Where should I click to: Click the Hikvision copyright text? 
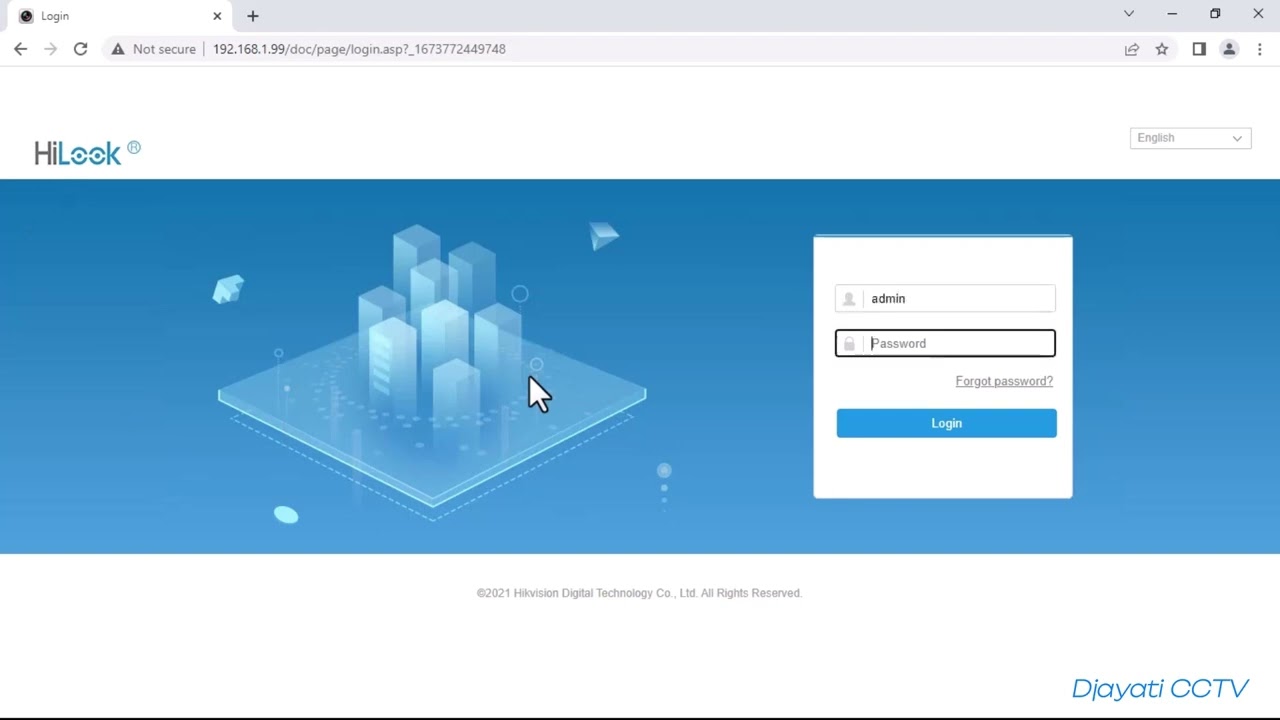(x=639, y=593)
